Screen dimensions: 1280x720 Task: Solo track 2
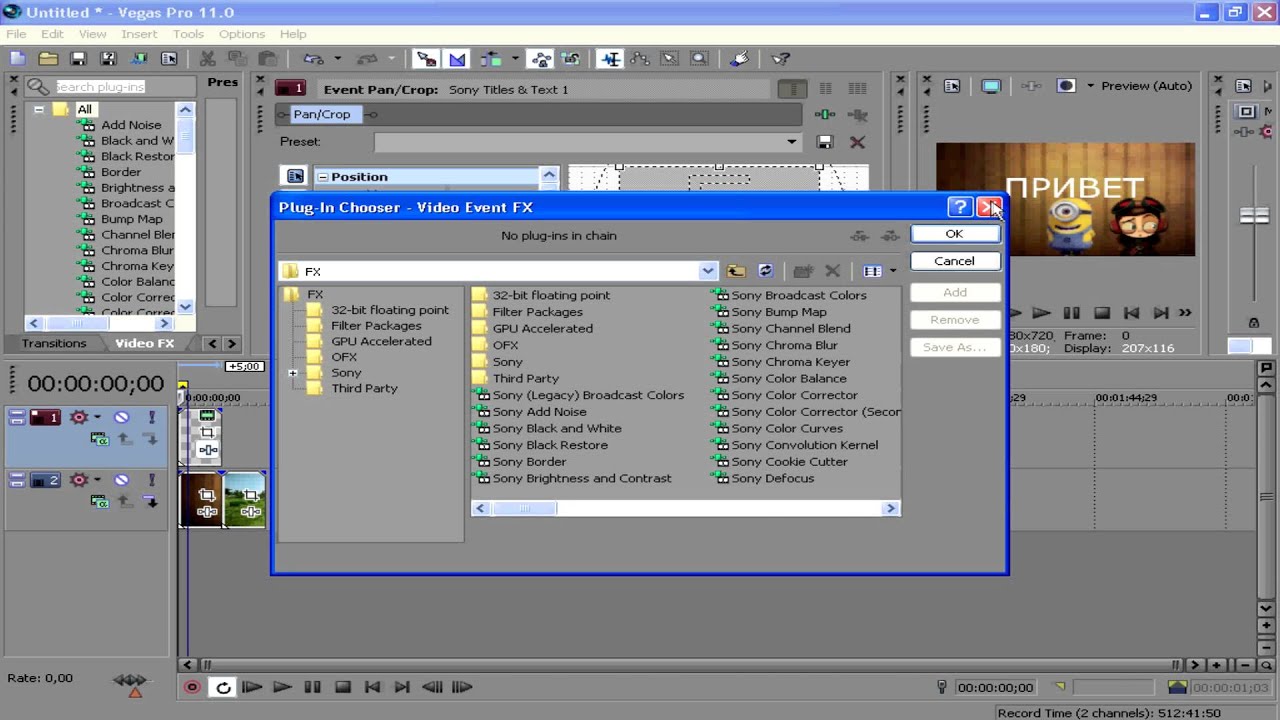152,480
